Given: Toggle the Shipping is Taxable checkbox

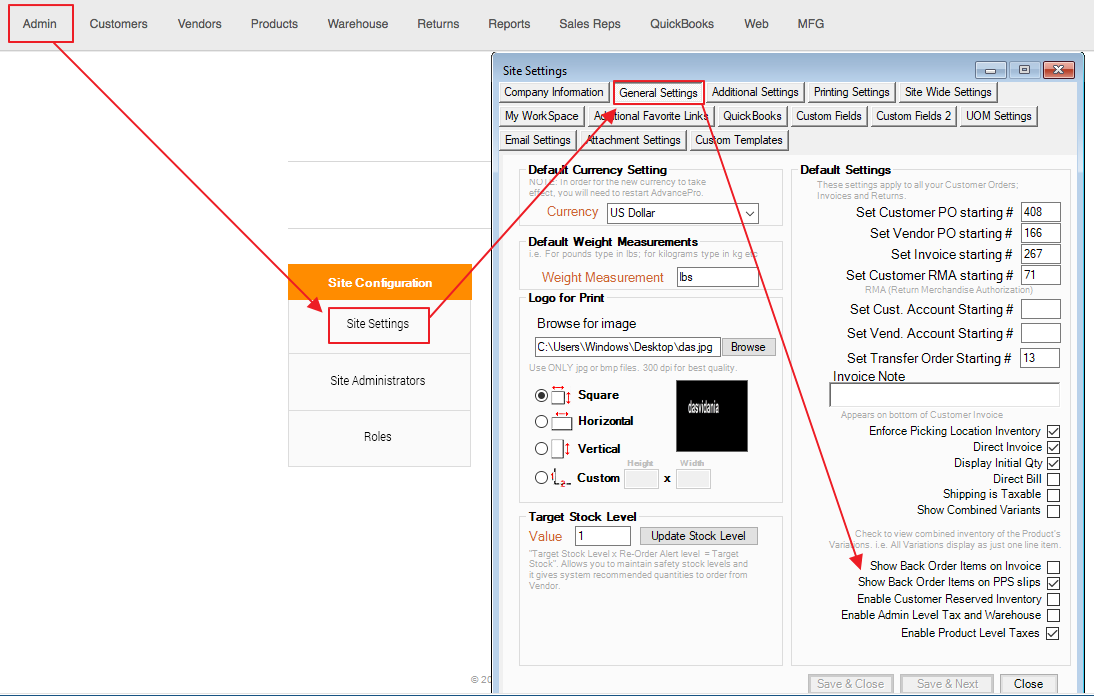Looking at the screenshot, I should click(1053, 495).
